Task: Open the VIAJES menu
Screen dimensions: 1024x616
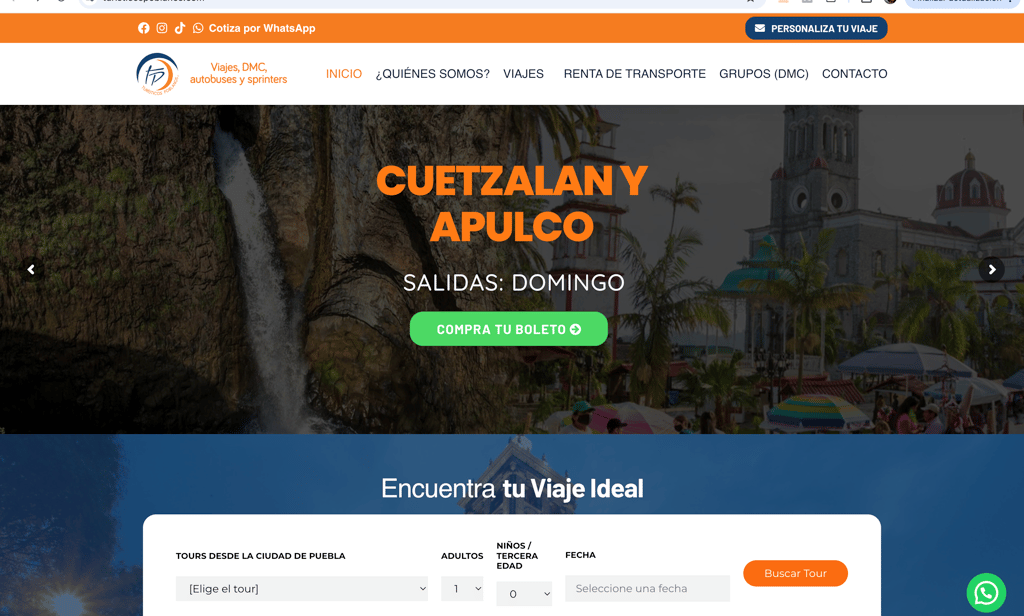Action: click(x=523, y=74)
